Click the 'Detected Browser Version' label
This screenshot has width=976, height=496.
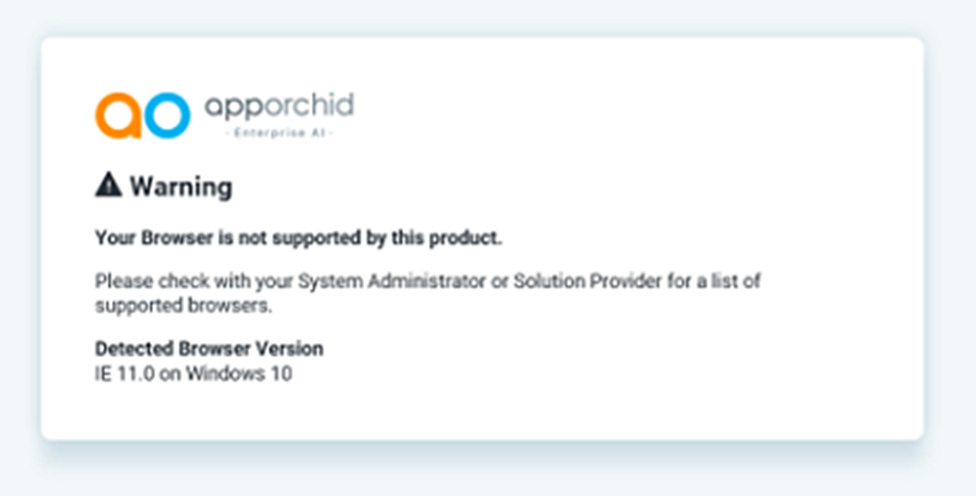[x=209, y=349]
